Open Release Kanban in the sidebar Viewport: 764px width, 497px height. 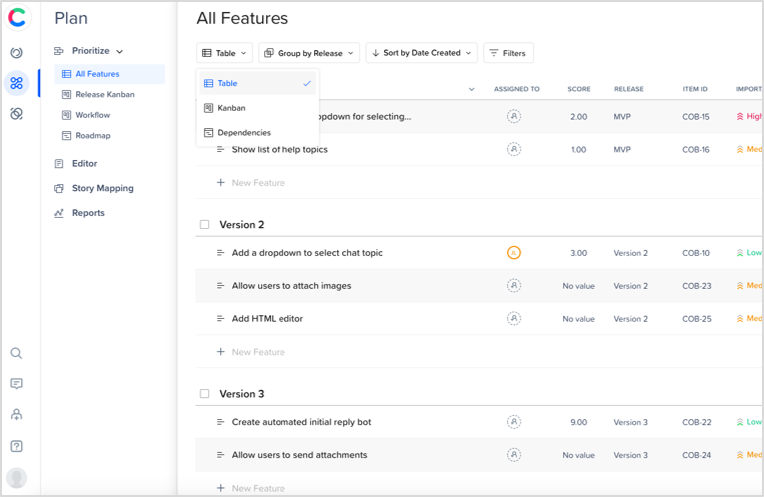click(x=104, y=95)
